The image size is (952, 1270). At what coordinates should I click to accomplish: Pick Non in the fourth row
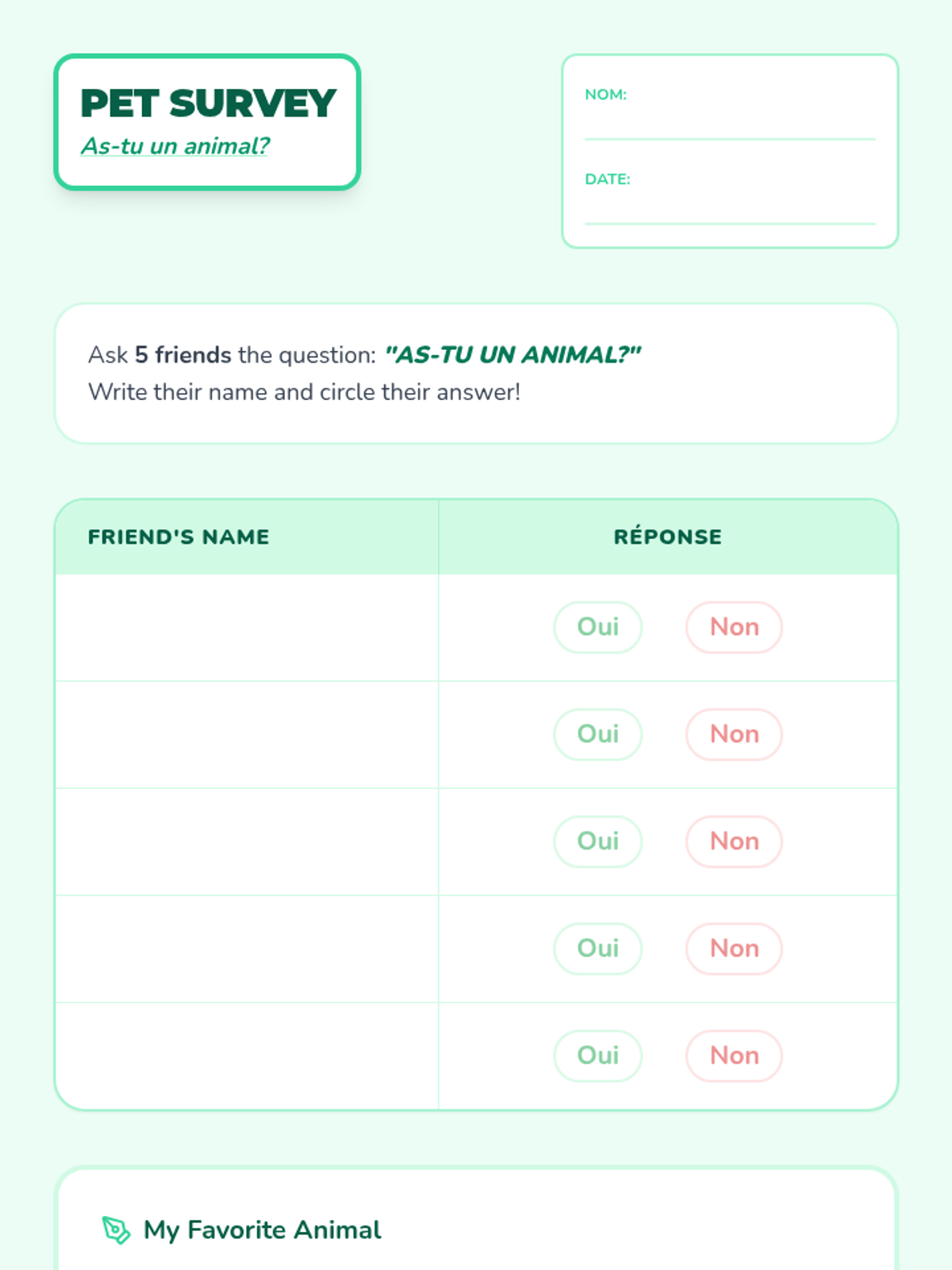734,949
